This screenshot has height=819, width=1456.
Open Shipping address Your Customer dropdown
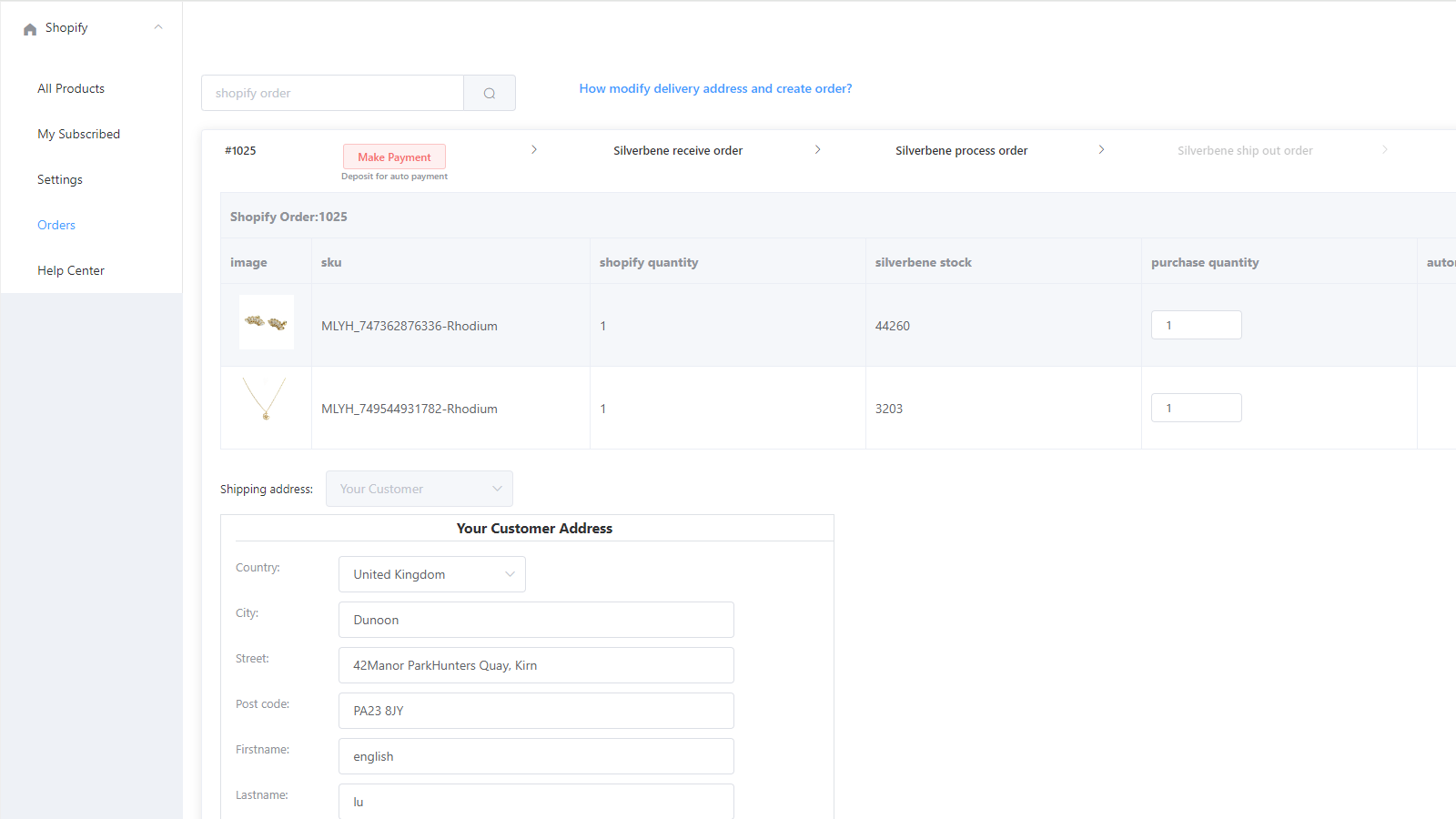(420, 489)
